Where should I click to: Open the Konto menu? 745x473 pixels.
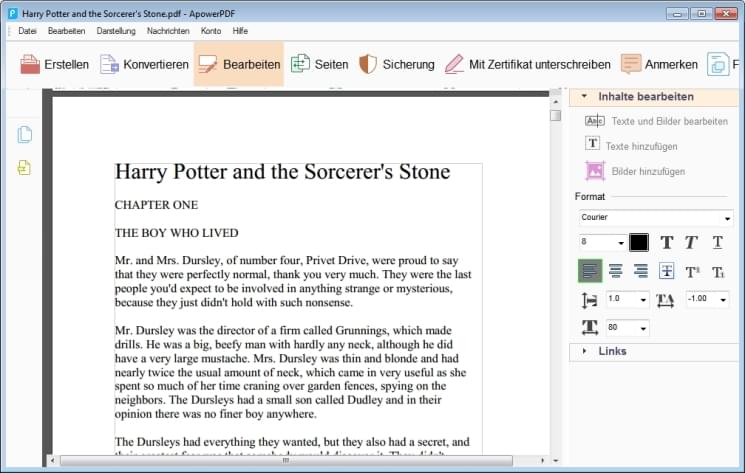(x=211, y=31)
